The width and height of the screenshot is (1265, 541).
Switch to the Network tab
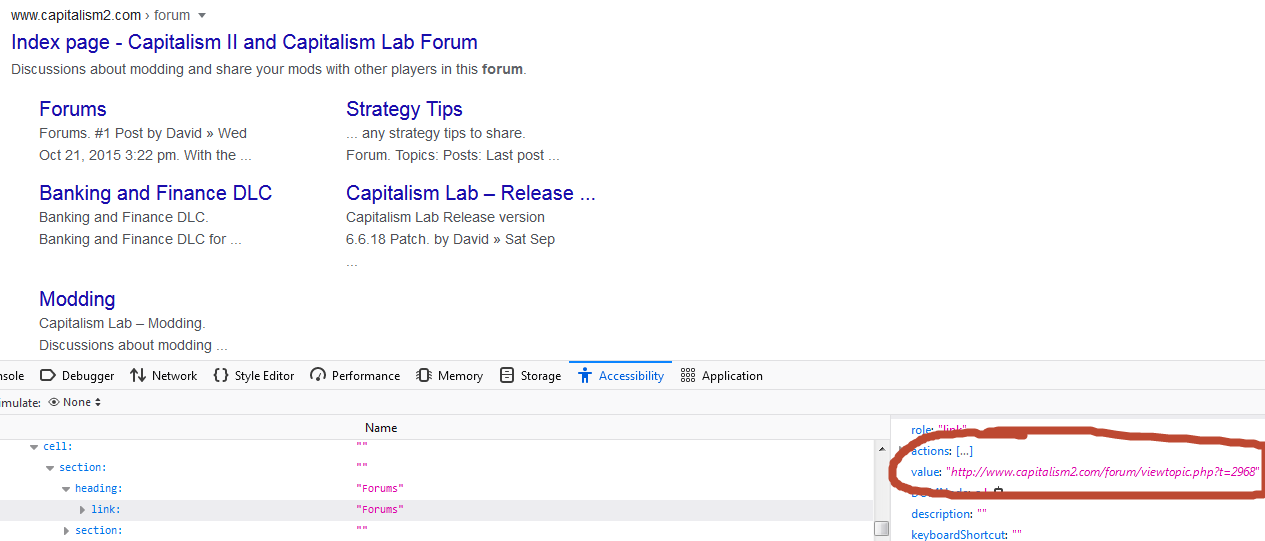coord(164,376)
